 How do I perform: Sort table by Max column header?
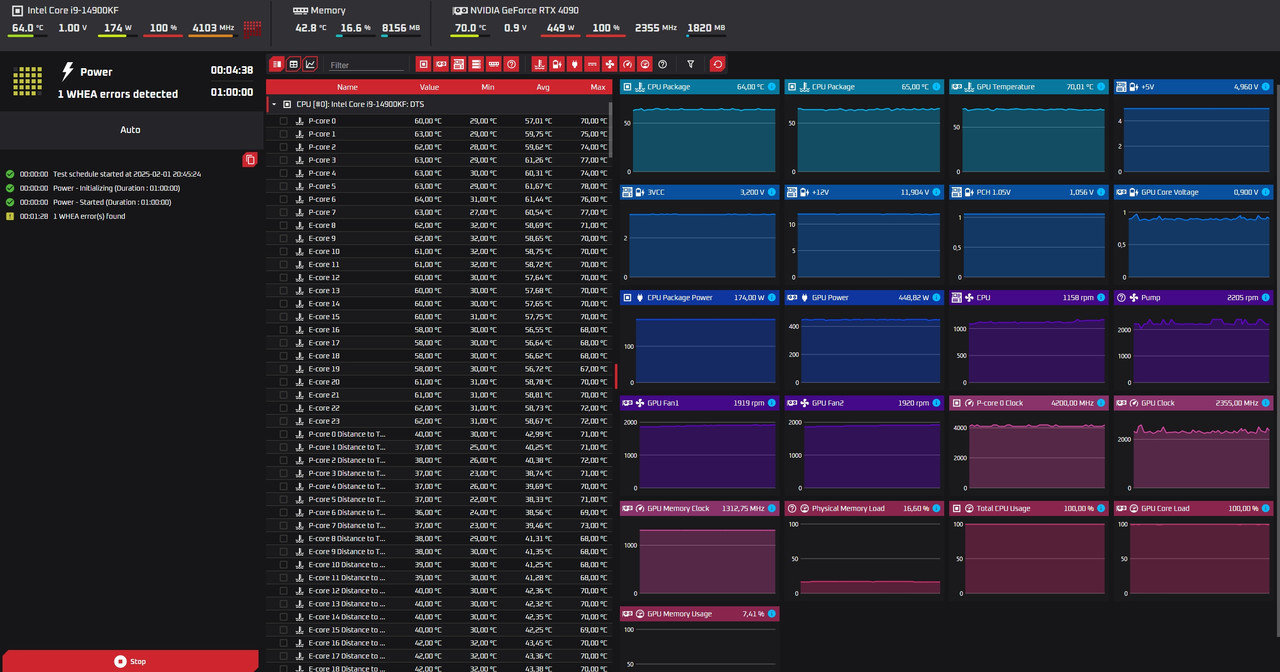click(x=598, y=87)
